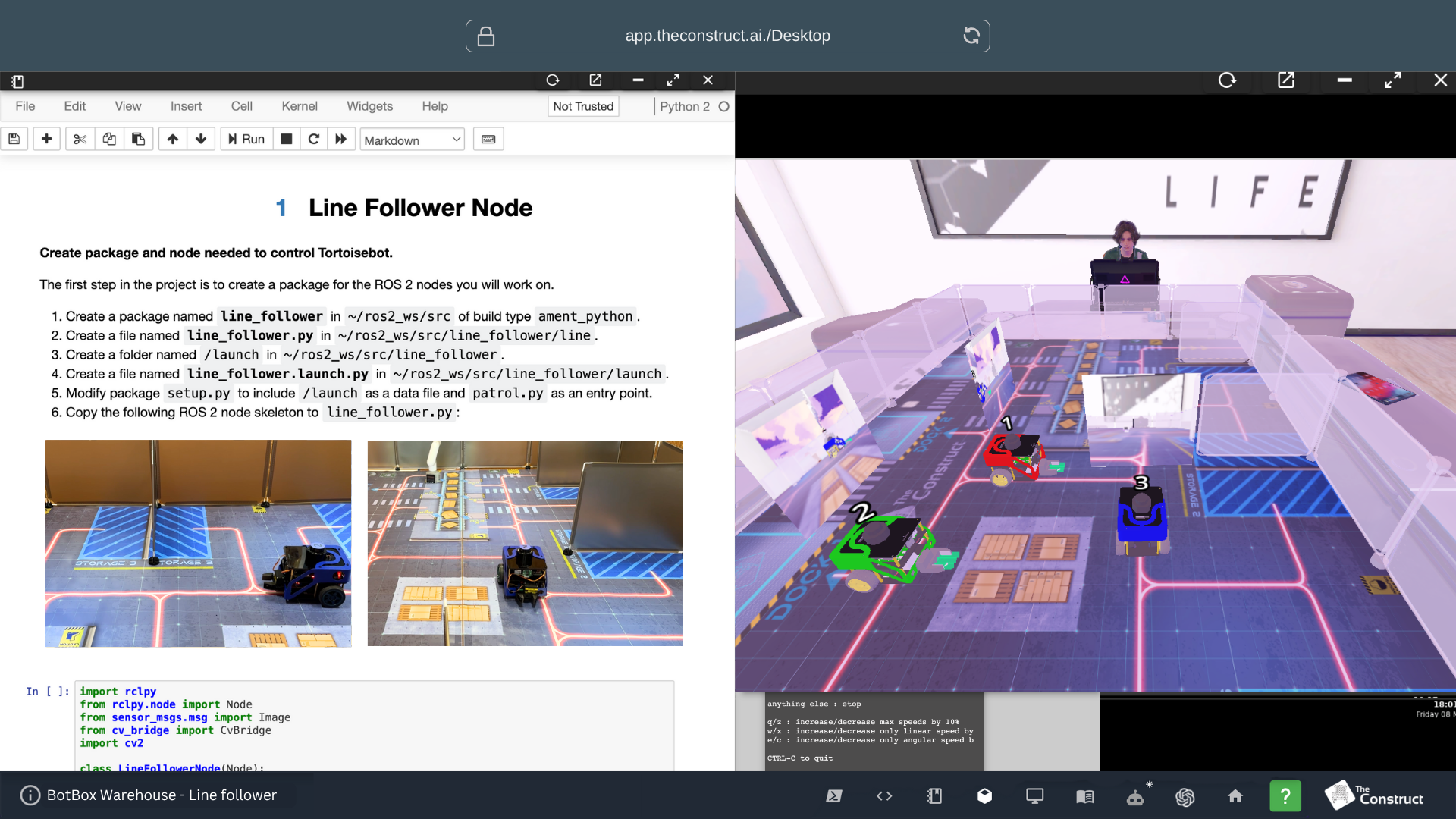Viewport: 1456px width, 819px height.
Task: Click the teleop terminal output panel
Action: pos(874,731)
